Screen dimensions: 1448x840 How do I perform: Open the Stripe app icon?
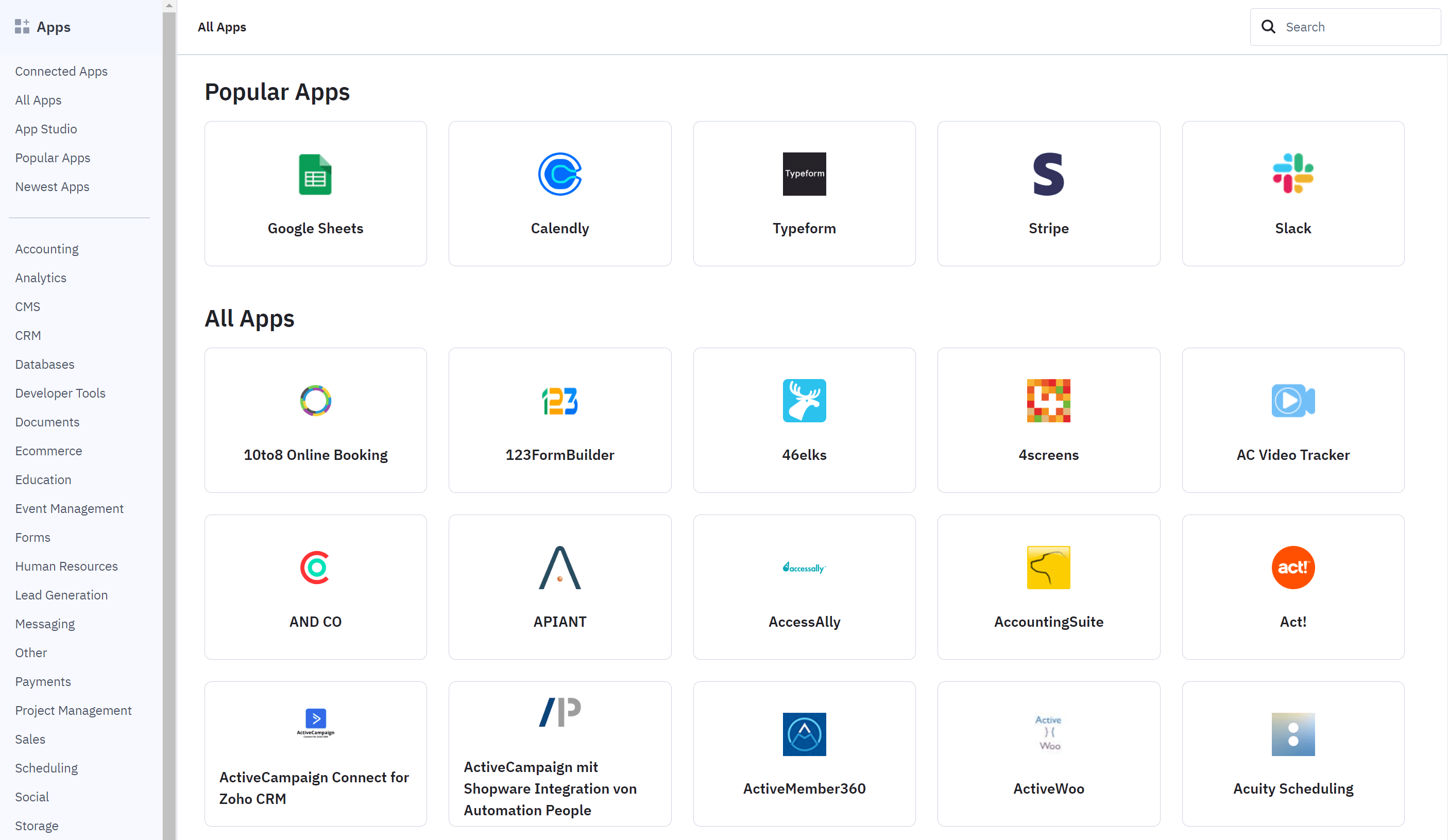coord(1048,174)
